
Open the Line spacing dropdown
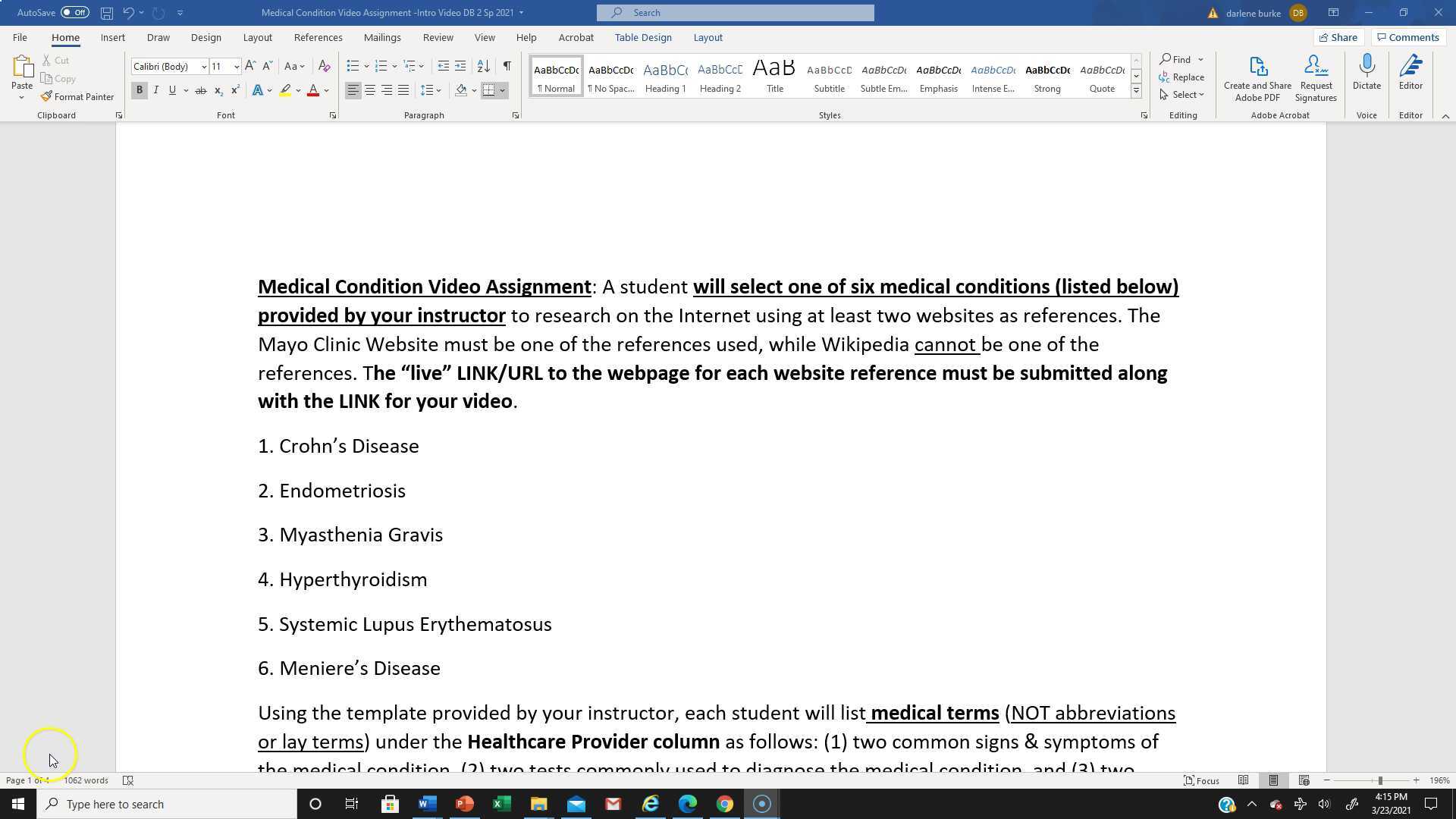[431, 90]
